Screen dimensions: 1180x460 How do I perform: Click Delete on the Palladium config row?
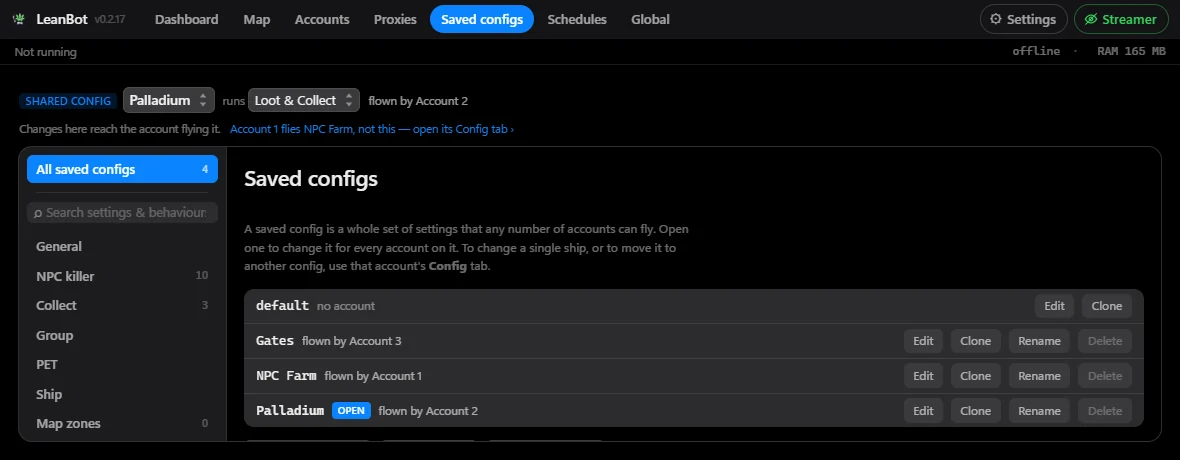pyautogui.click(x=1105, y=410)
